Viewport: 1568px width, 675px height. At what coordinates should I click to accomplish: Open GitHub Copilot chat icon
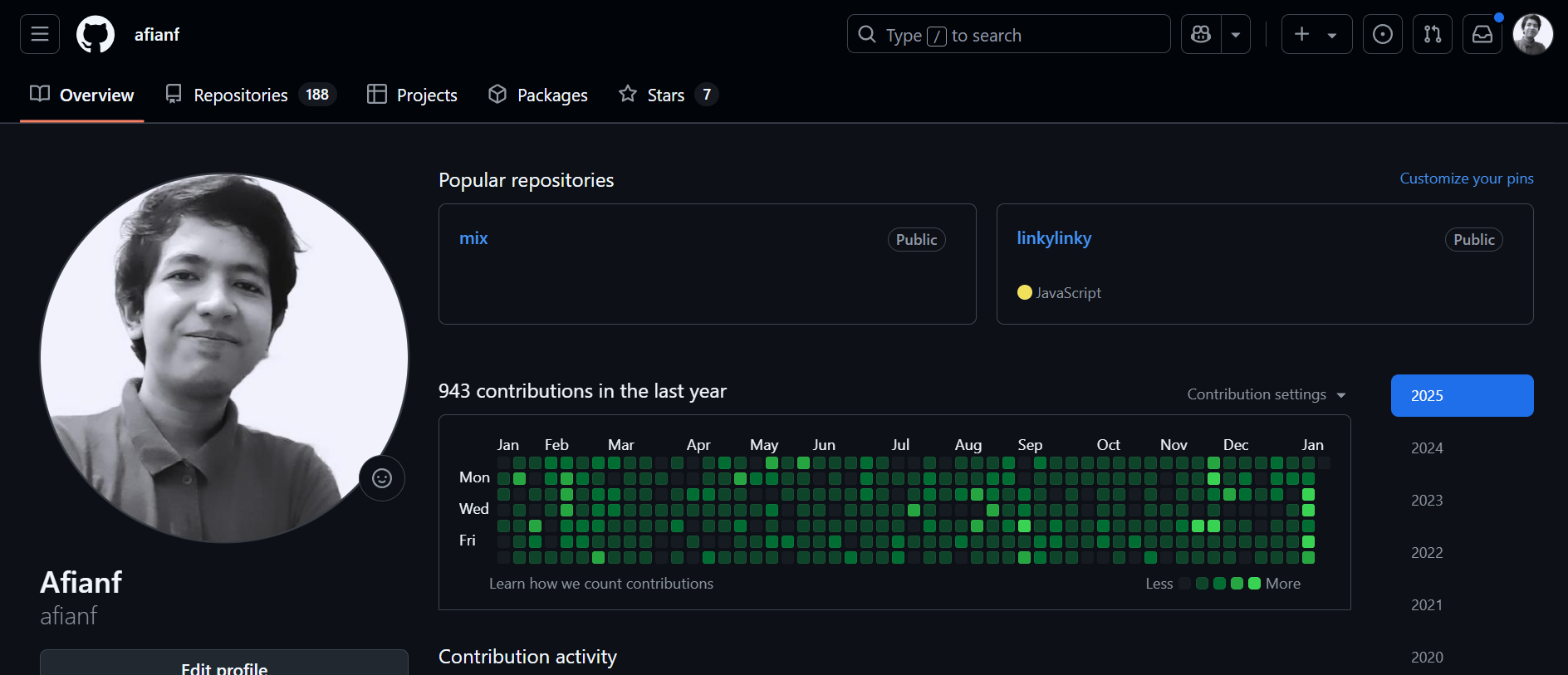point(1201,34)
